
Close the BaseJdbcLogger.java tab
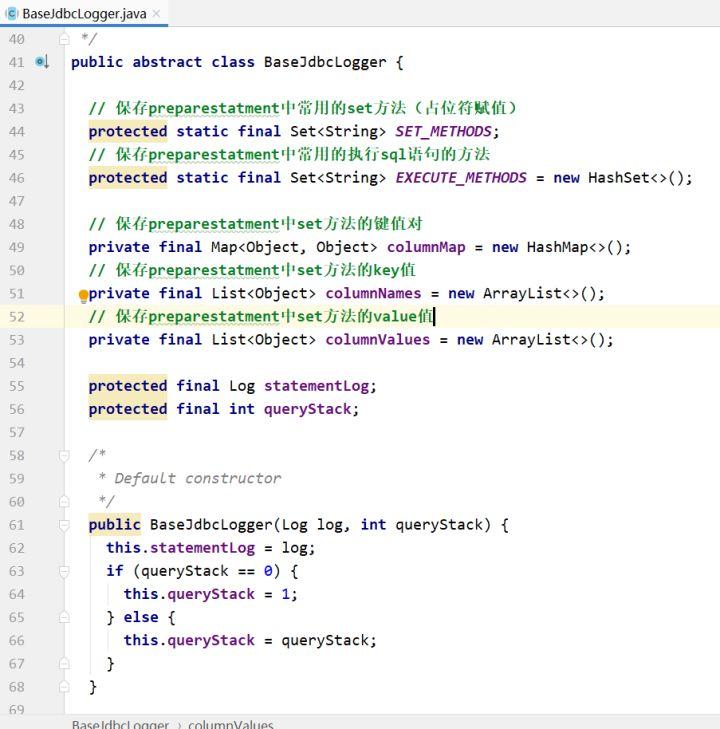coord(156,14)
